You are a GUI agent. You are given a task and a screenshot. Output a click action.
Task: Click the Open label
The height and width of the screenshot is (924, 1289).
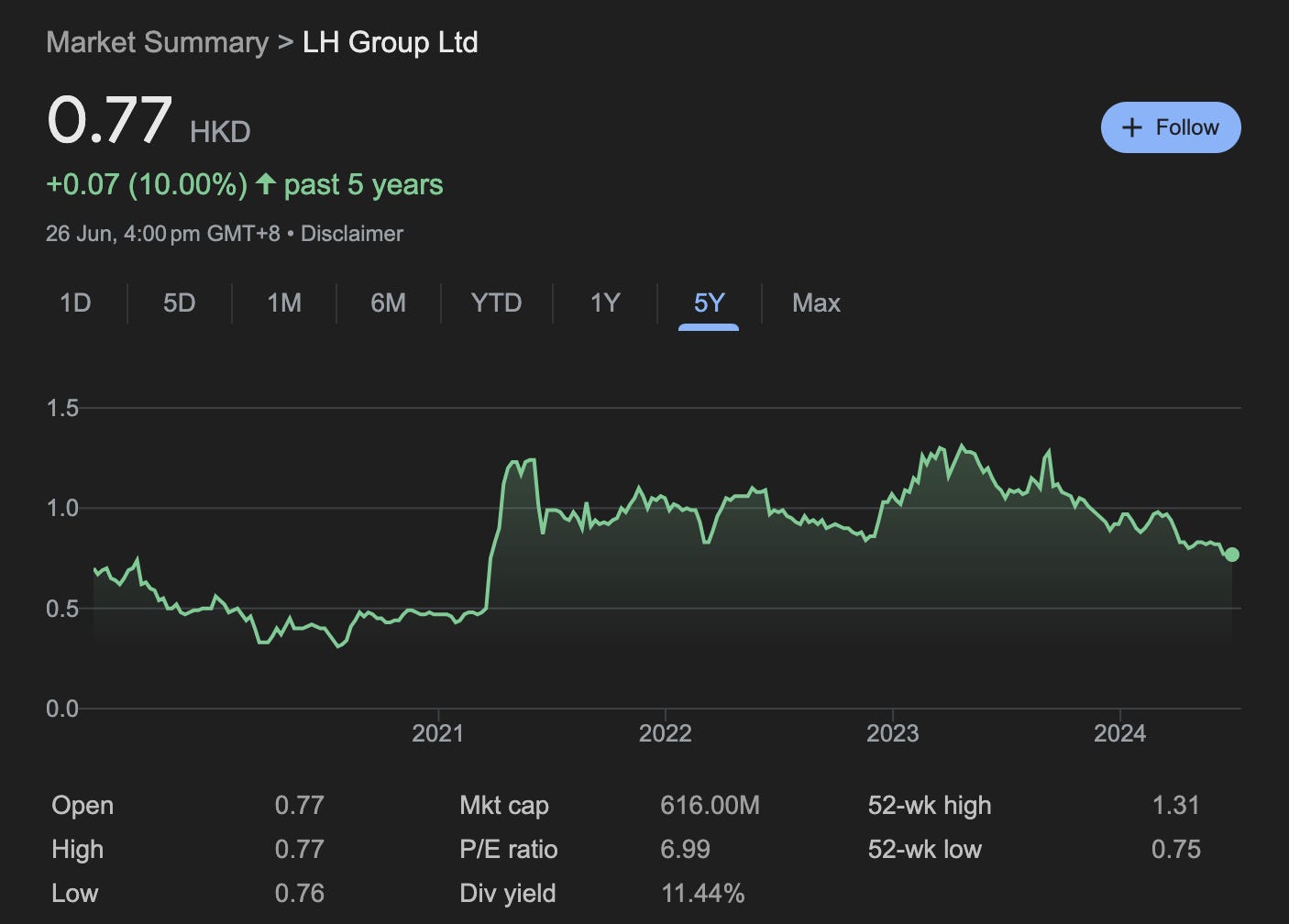pos(83,806)
